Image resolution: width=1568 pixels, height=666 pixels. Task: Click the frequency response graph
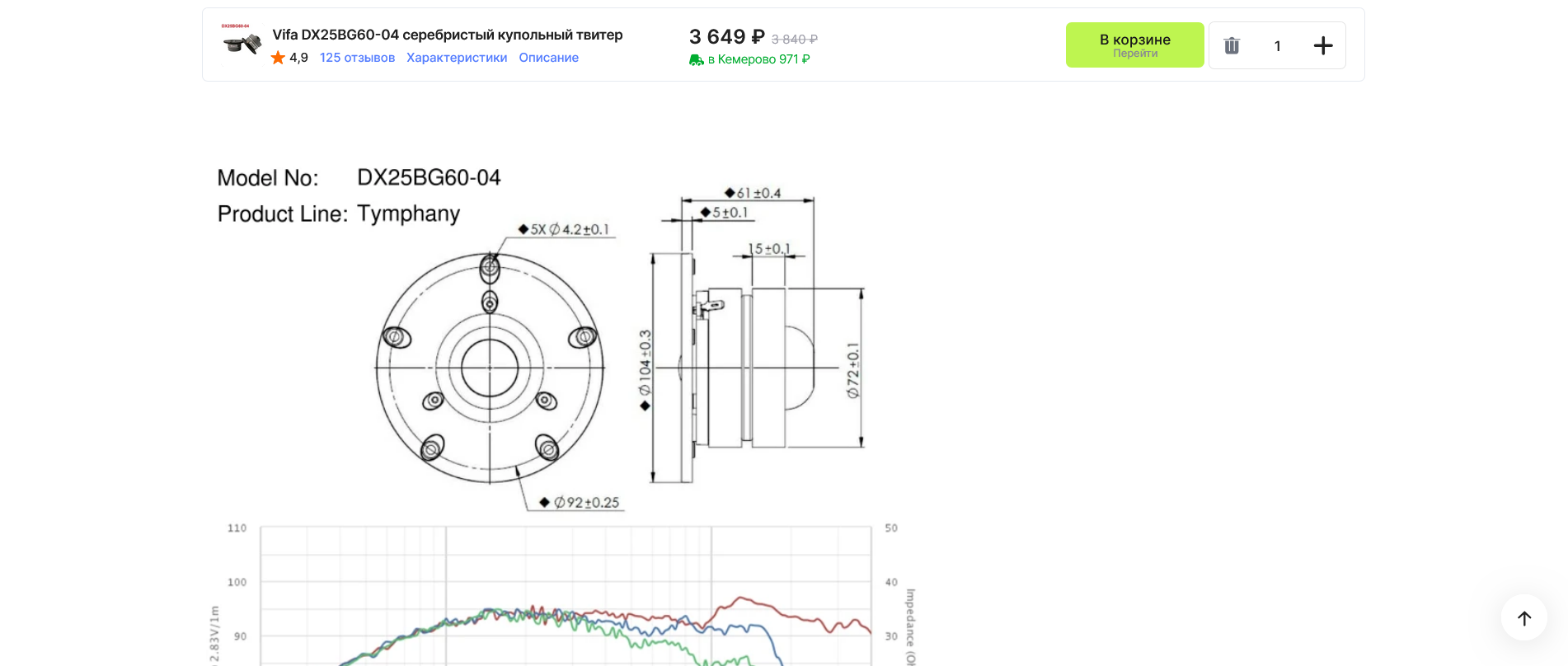[x=565, y=602]
